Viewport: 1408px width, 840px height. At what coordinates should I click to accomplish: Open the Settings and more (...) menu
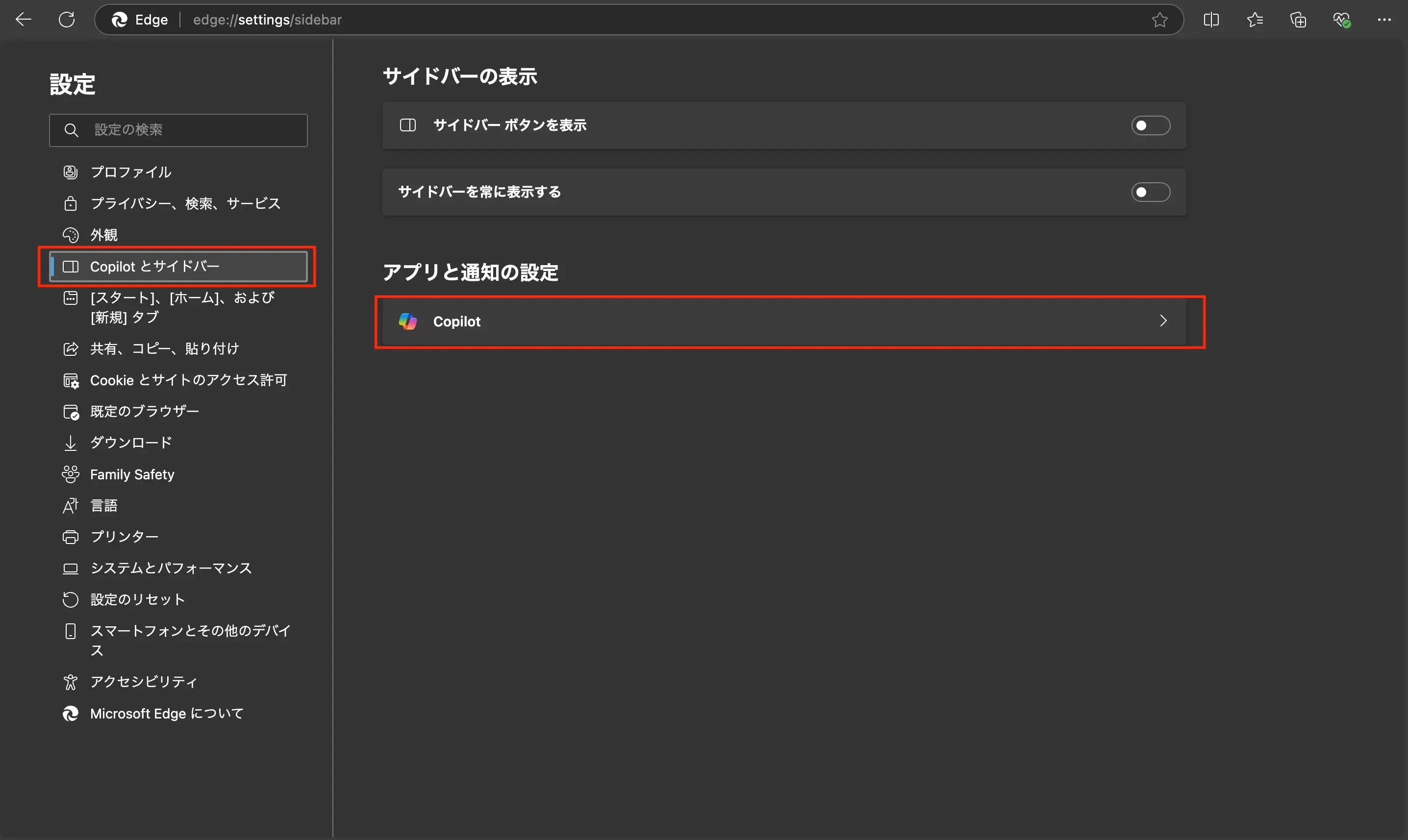tap(1385, 19)
